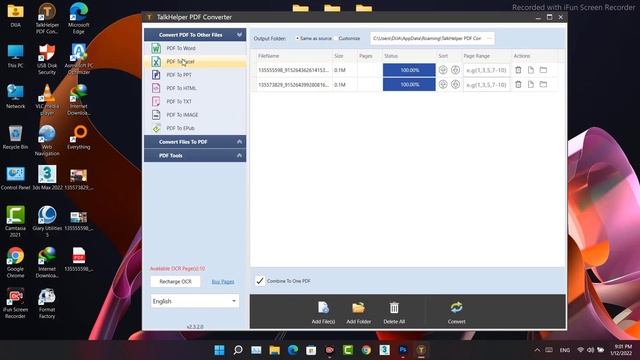Click page range field for file 135555598
640x360 pixels.
click(486, 70)
